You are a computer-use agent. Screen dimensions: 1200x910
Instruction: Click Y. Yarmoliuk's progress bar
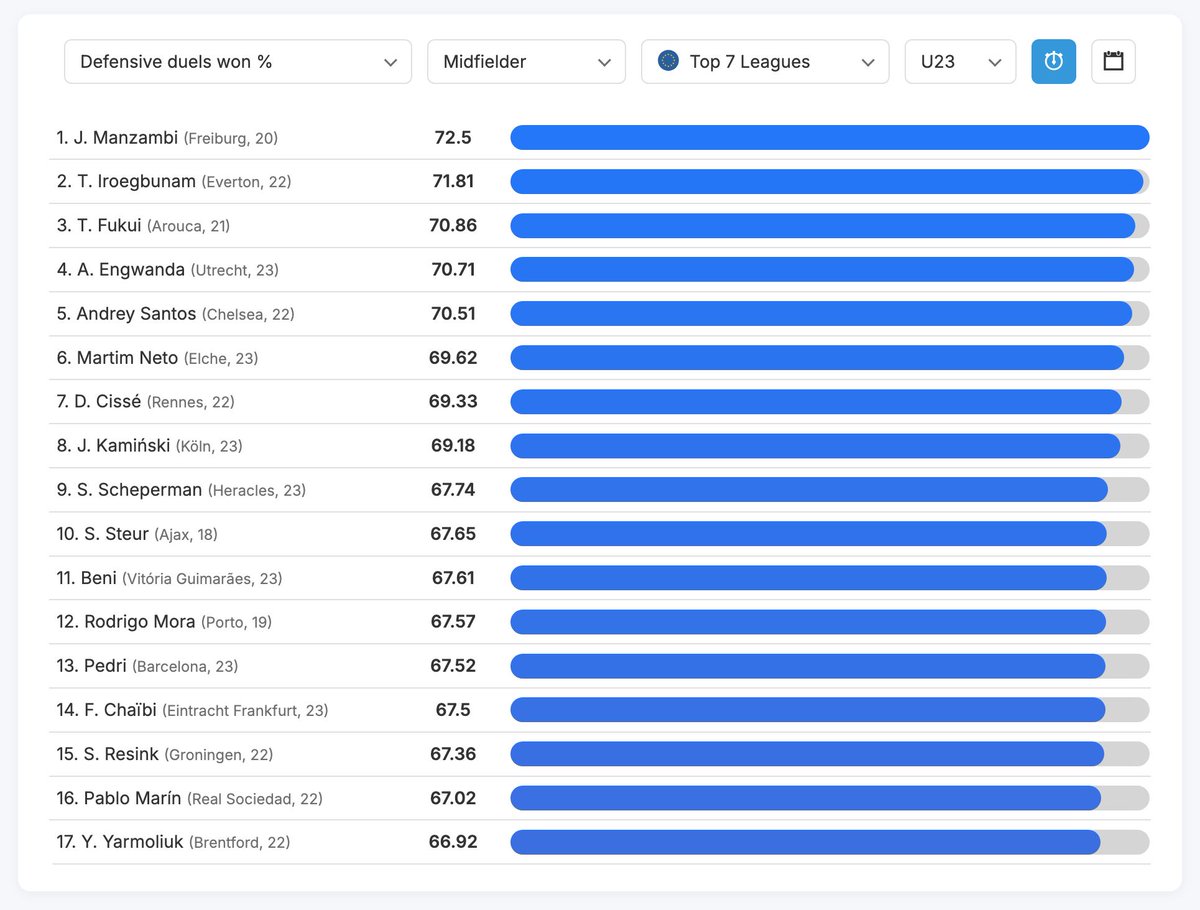(x=830, y=842)
